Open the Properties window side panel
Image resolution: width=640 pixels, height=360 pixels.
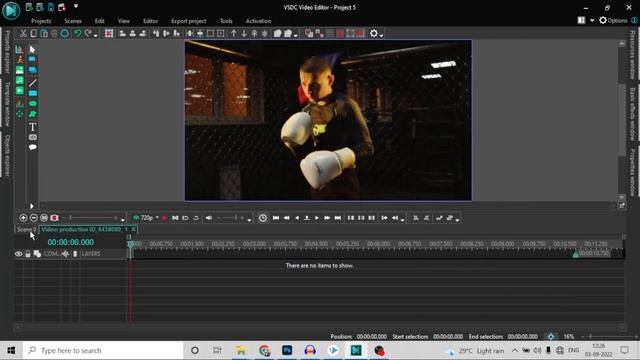click(632, 173)
